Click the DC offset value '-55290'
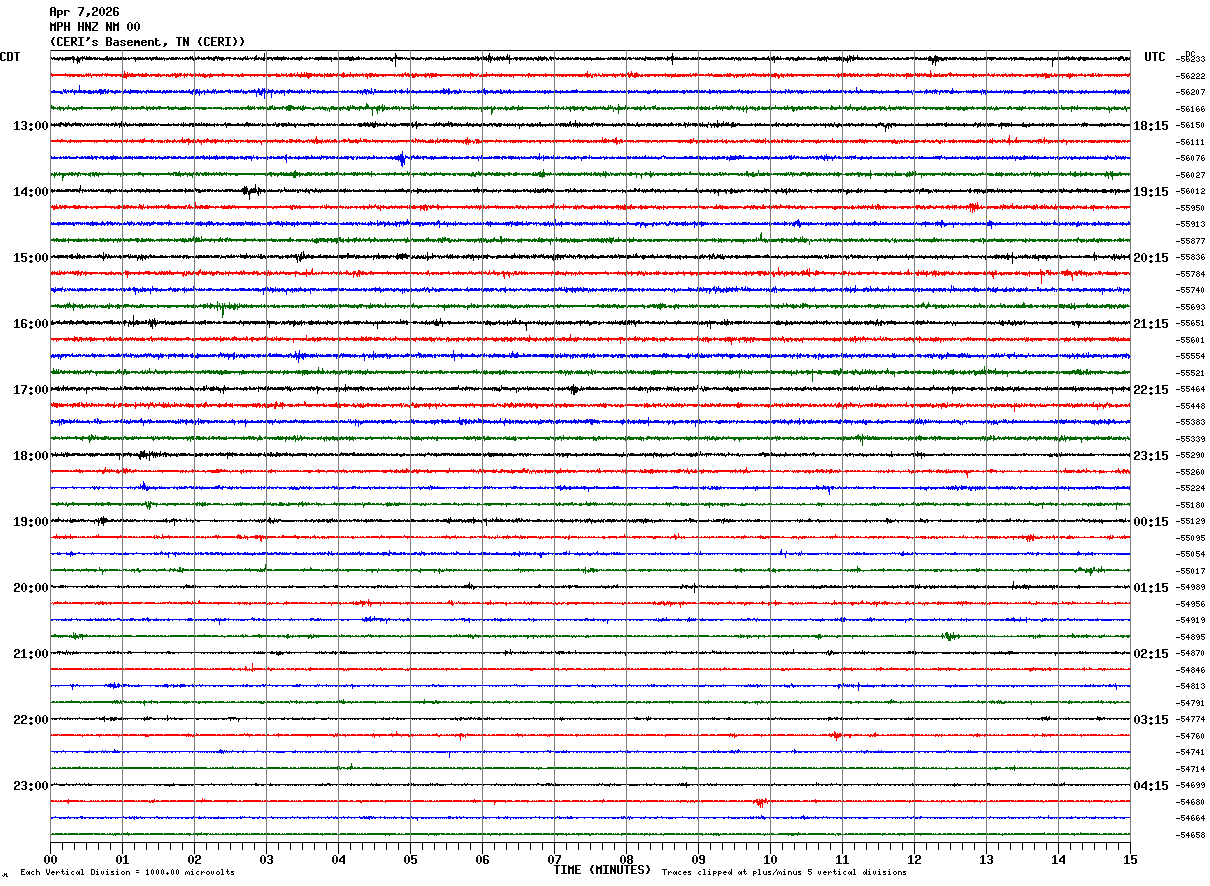1210x886 pixels. pyautogui.click(x=1190, y=455)
